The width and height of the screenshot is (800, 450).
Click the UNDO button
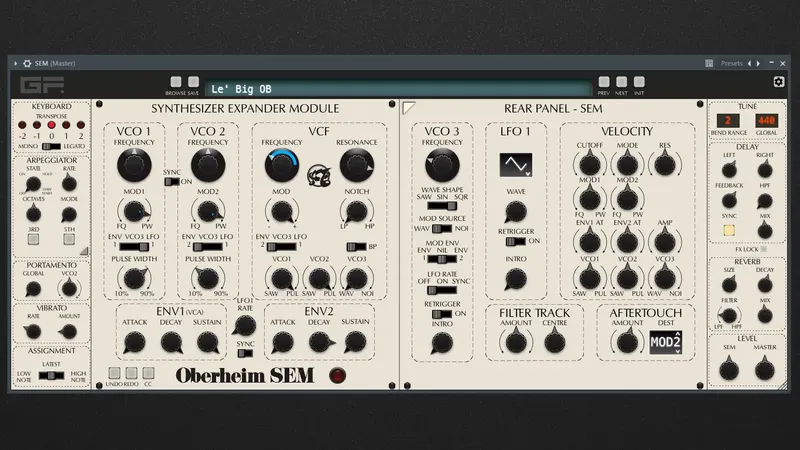114,373
